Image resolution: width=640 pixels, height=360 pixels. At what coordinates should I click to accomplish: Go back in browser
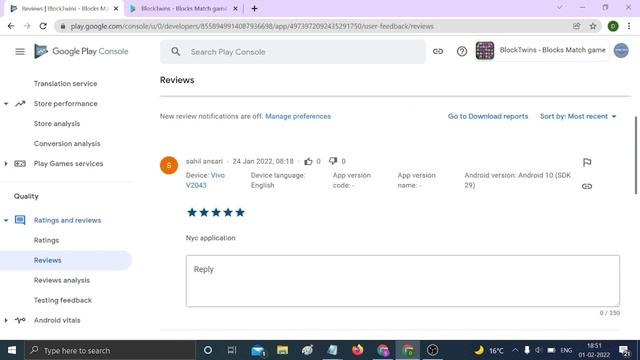pos(11,26)
